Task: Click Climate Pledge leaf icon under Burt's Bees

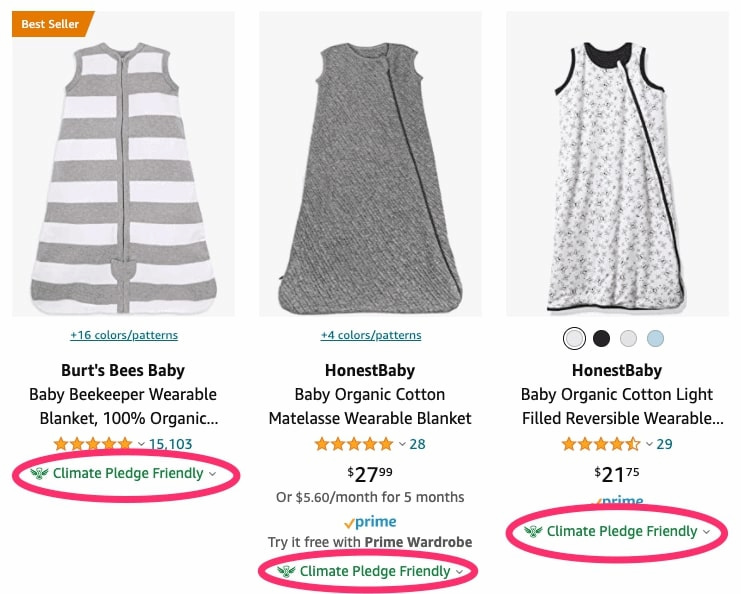Action: (x=39, y=473)
